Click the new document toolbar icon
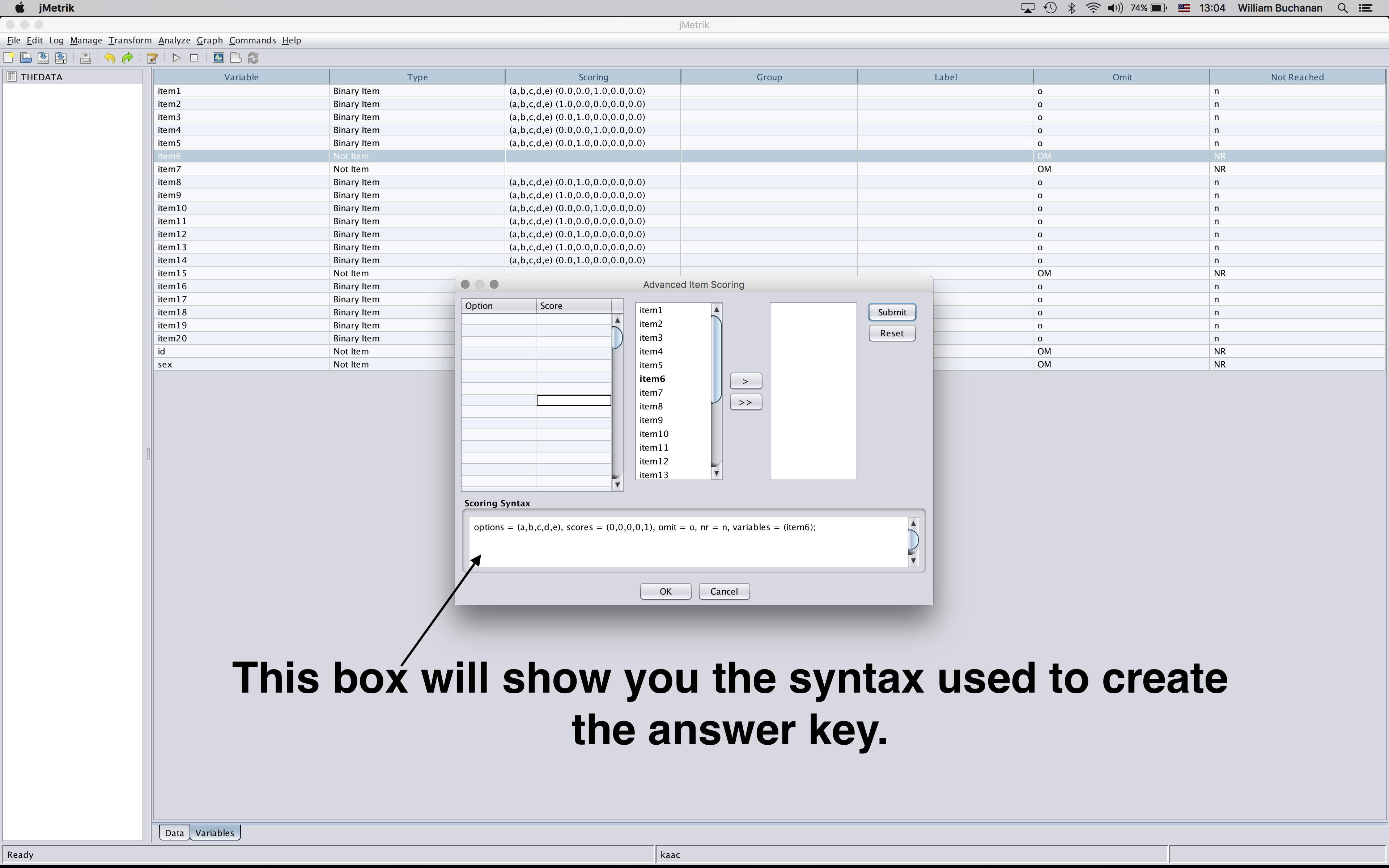This screenshot has height=868, width=1389. (8, 58)
